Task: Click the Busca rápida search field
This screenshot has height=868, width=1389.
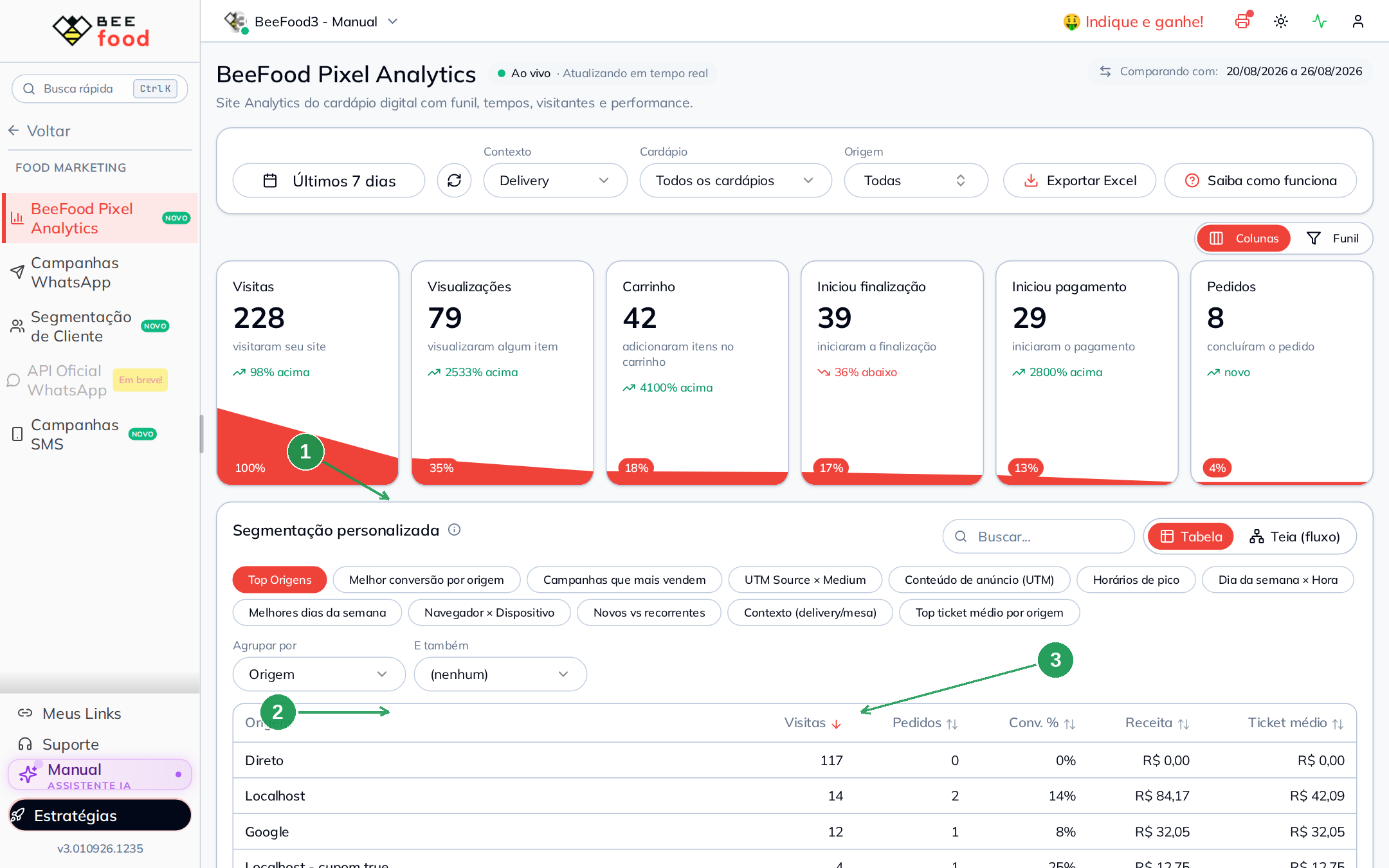Action: tap(100, 89)
